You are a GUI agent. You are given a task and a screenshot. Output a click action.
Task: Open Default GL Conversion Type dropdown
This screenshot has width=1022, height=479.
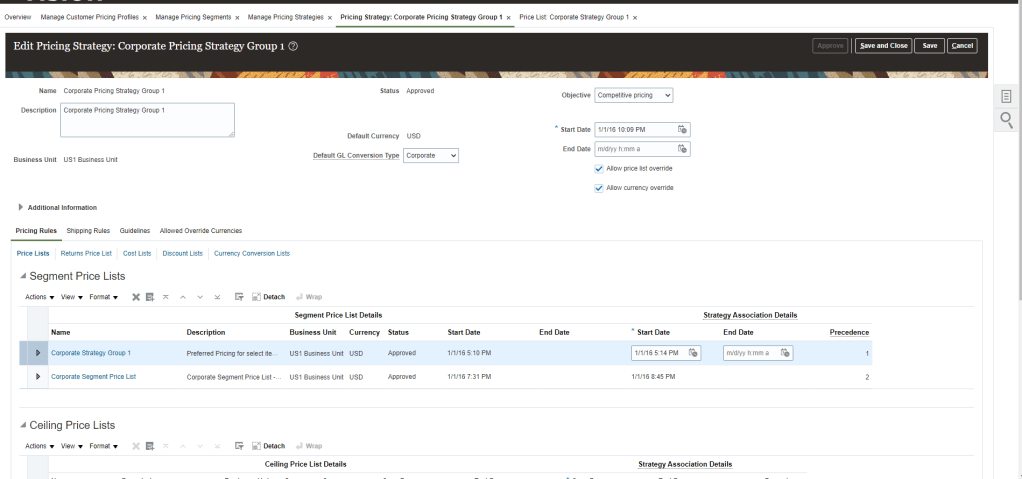431,156
